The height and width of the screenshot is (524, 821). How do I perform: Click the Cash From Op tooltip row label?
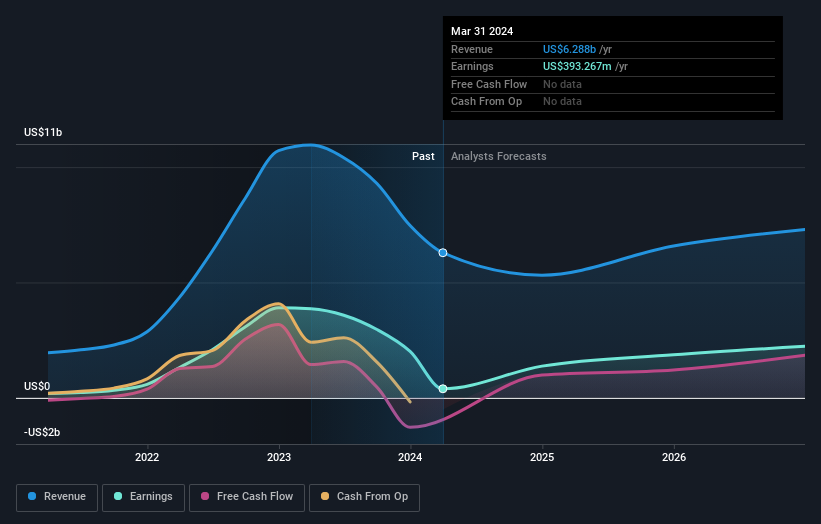[486, 102]
